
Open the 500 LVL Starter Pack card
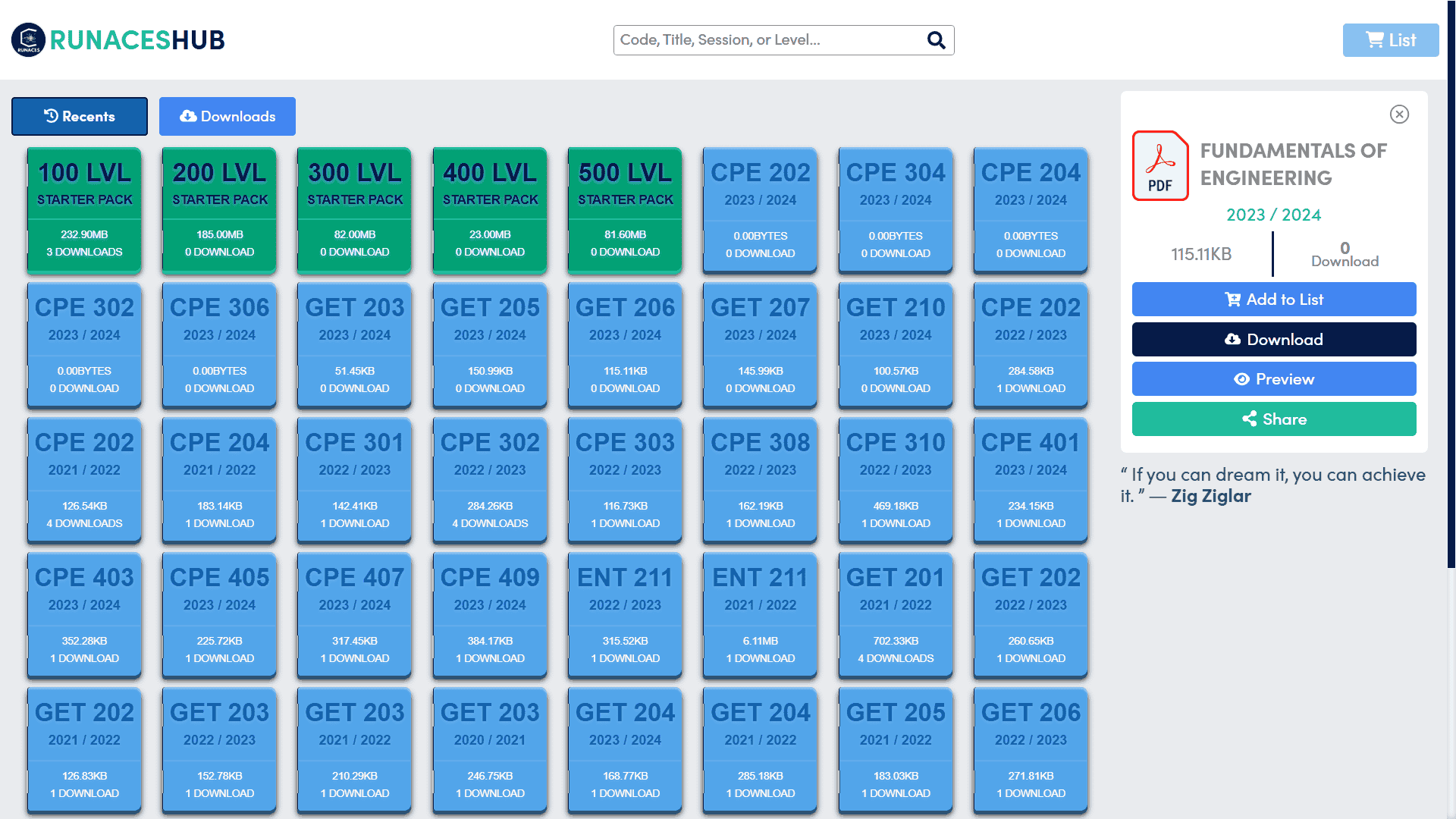tap(625, 210)
